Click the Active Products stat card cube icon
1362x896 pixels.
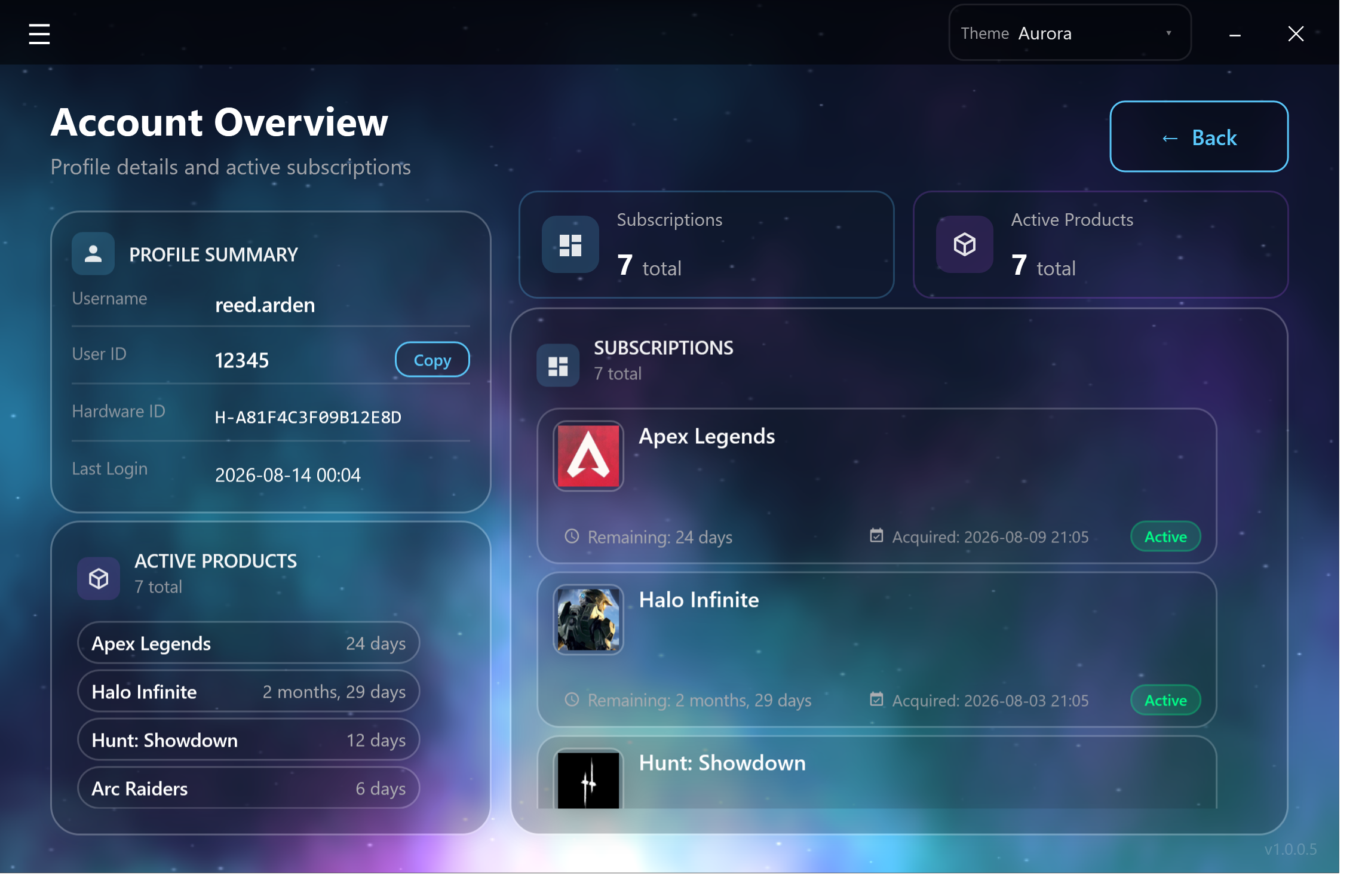(x=964, y=244)
